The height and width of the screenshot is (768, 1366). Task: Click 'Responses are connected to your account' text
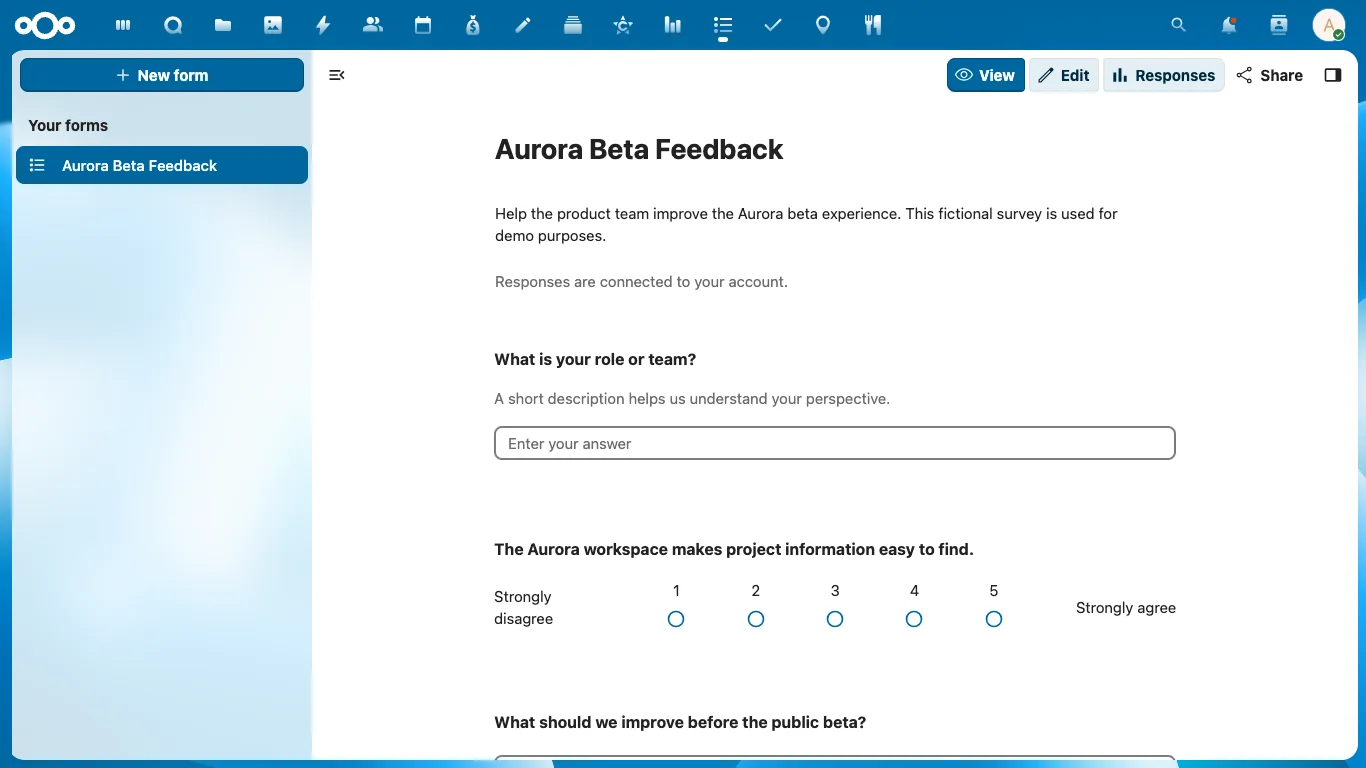coord(641,282)
